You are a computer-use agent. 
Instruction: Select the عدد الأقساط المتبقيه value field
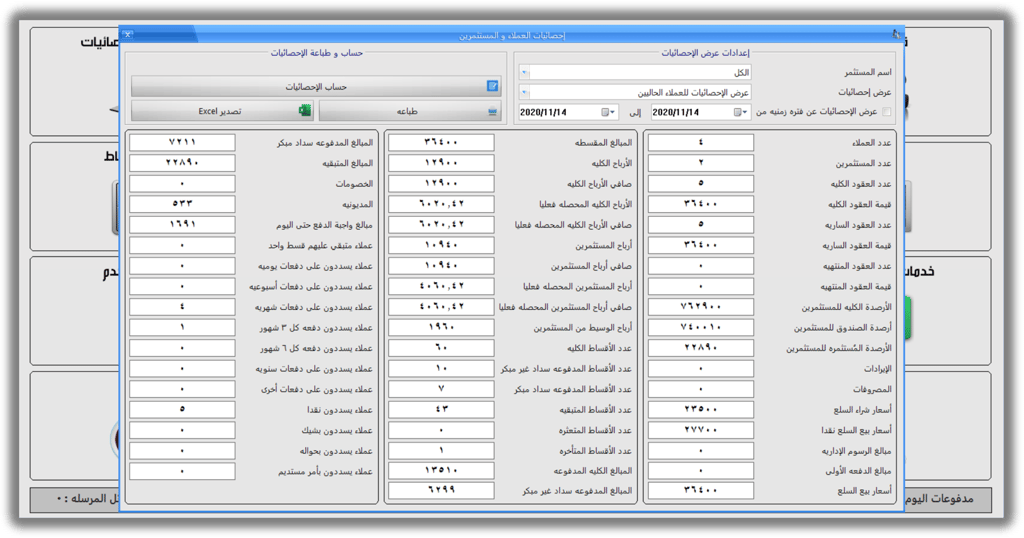point(441,409)
